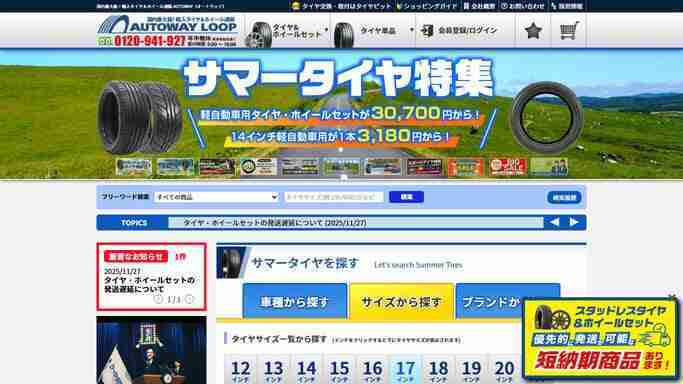Open the important notice about shipping delay
The height and width of the screenshot is (384, 683).
149,284
